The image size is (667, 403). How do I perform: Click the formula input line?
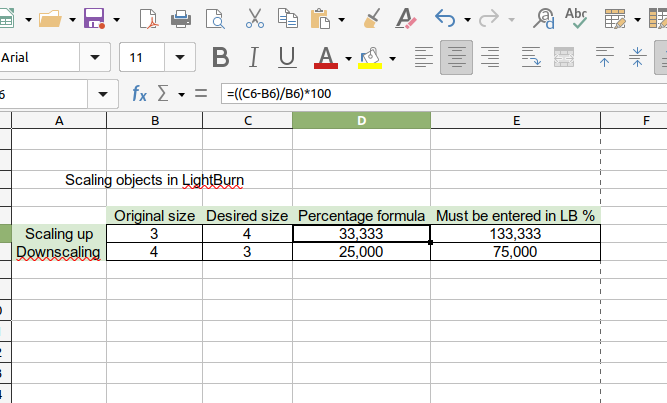click(440, 94)
